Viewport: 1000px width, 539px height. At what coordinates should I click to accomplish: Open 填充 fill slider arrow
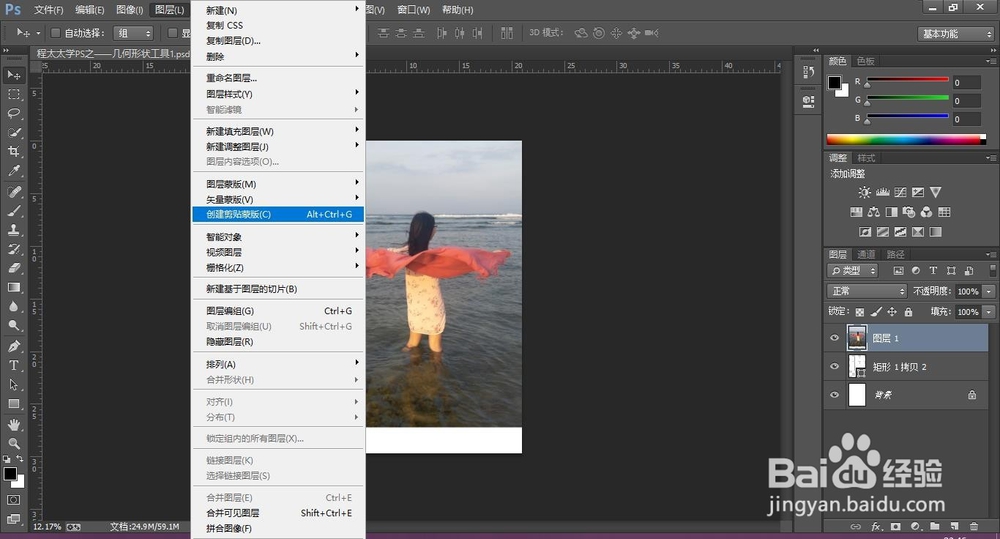click(x=989, y=312)
